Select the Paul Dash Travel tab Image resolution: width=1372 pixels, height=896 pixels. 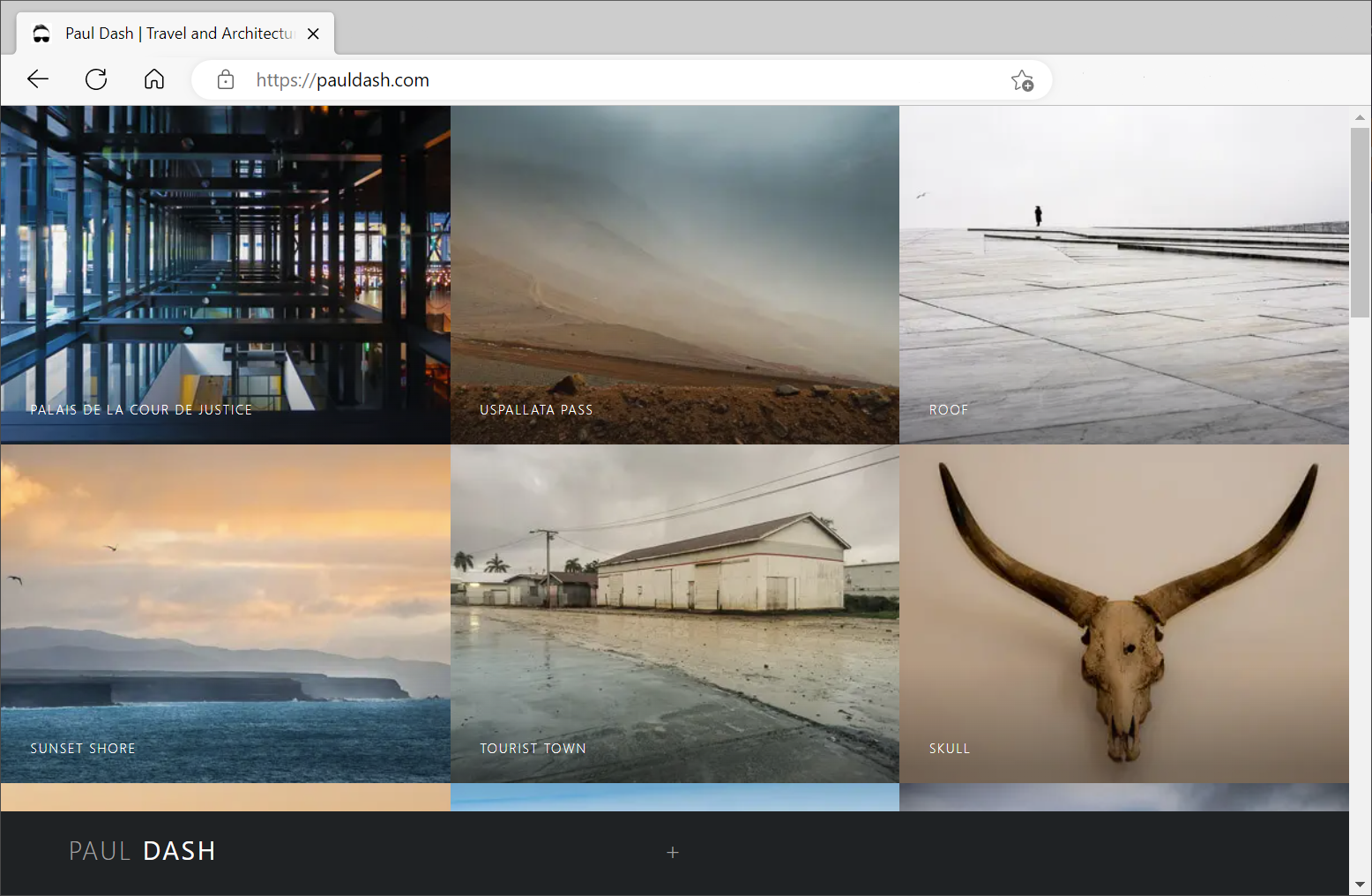pyautogui.click(x=176, y=34)
